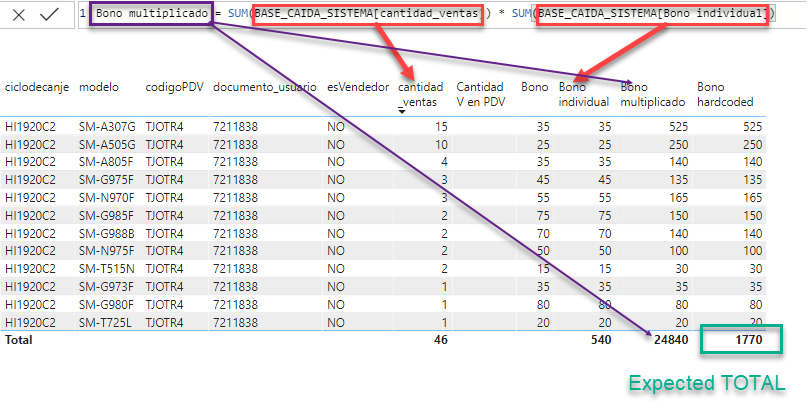810x416 pixels.
Task: Select the SM-T515N model cell
Action: tap(106, 269)
